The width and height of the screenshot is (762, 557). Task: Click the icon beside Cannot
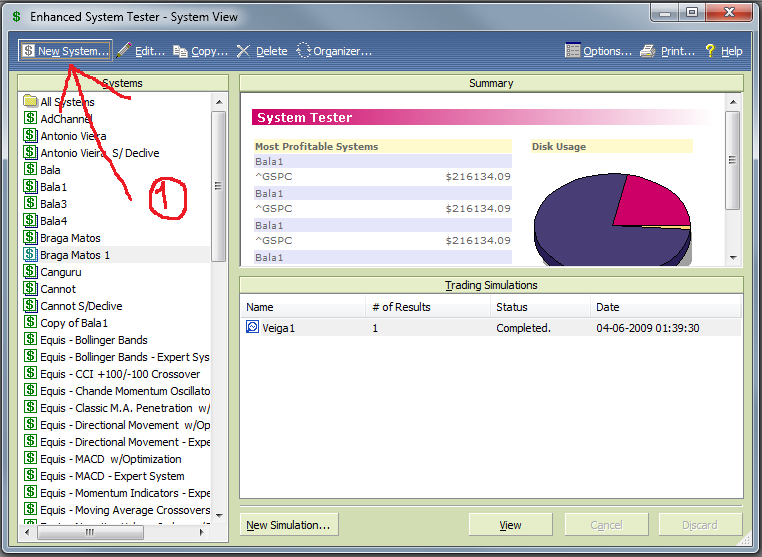pos(30,288)
